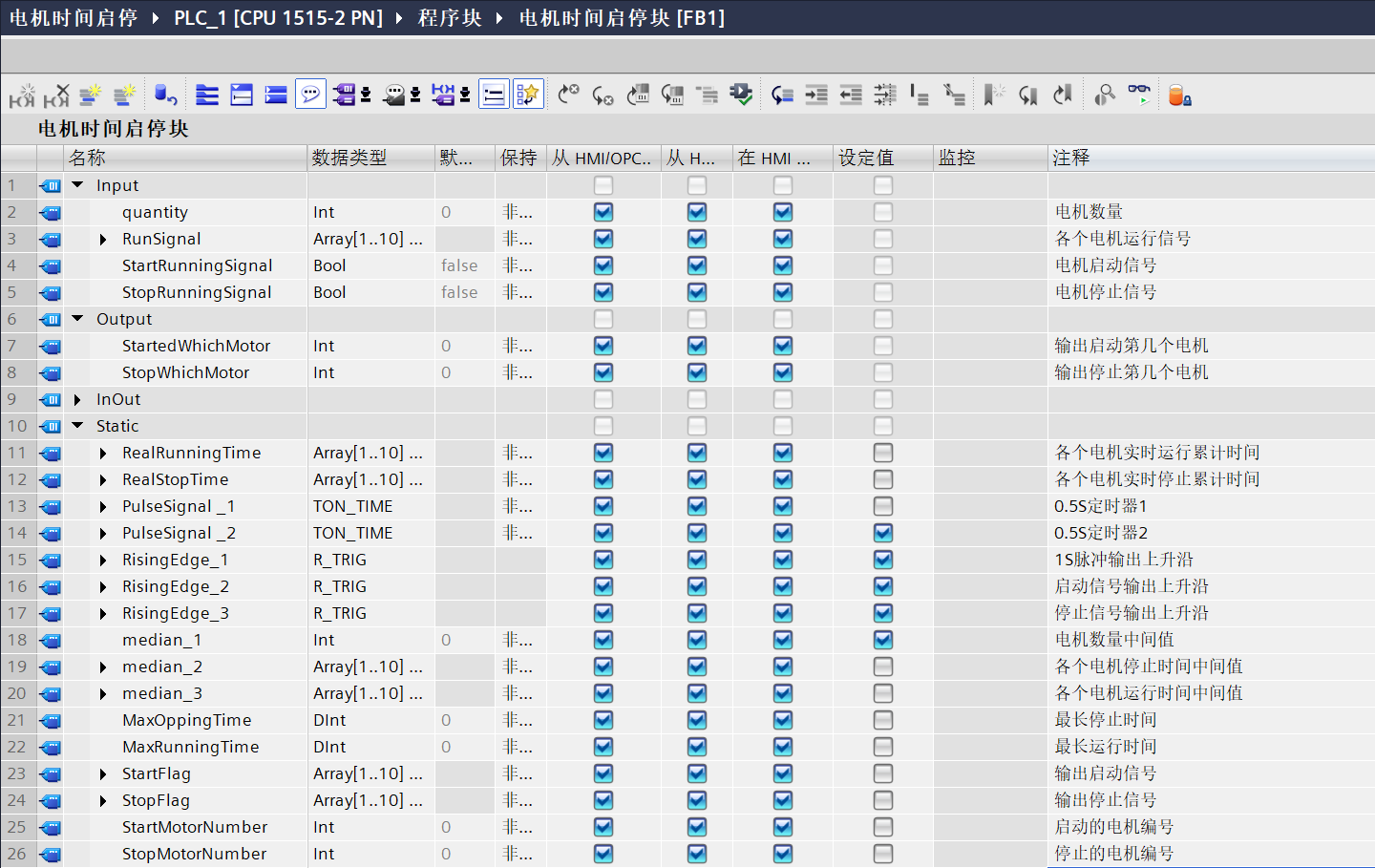This screenshot has height=868, width=1375.
Task: Click the Open all networks icon
Action: [207, 95]
